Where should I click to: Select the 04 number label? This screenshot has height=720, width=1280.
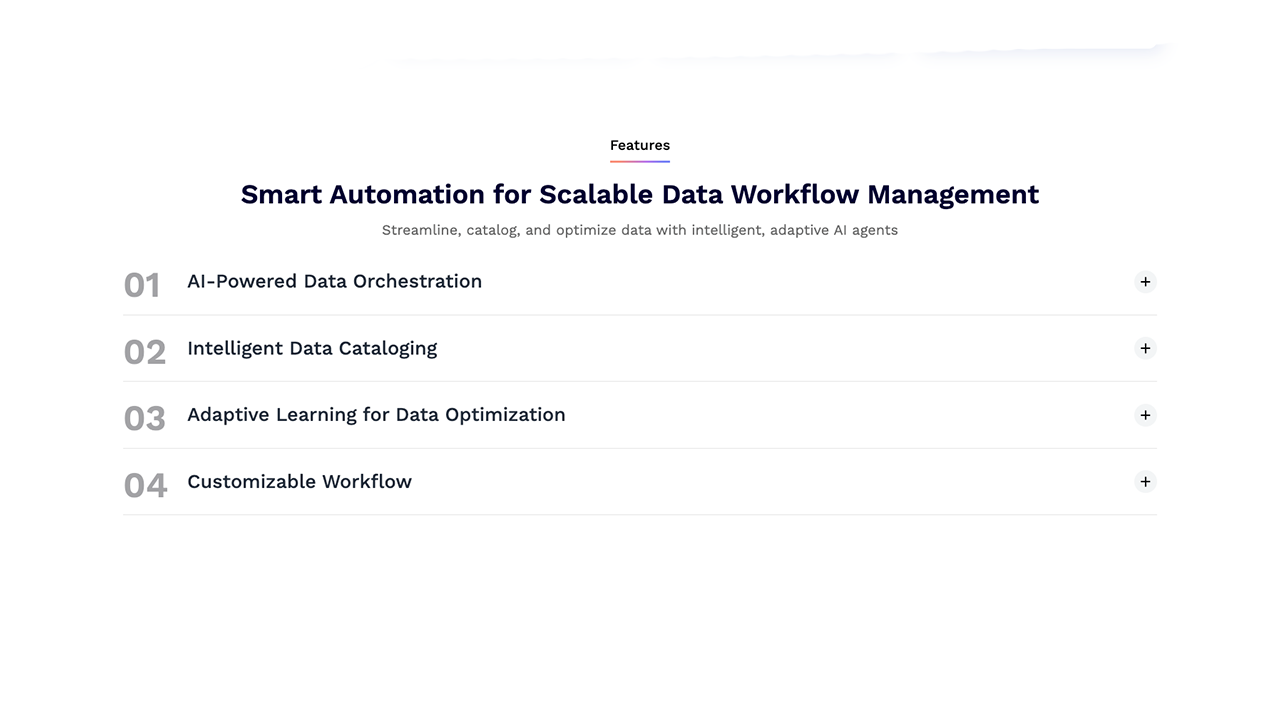click(x=145, y=485)
